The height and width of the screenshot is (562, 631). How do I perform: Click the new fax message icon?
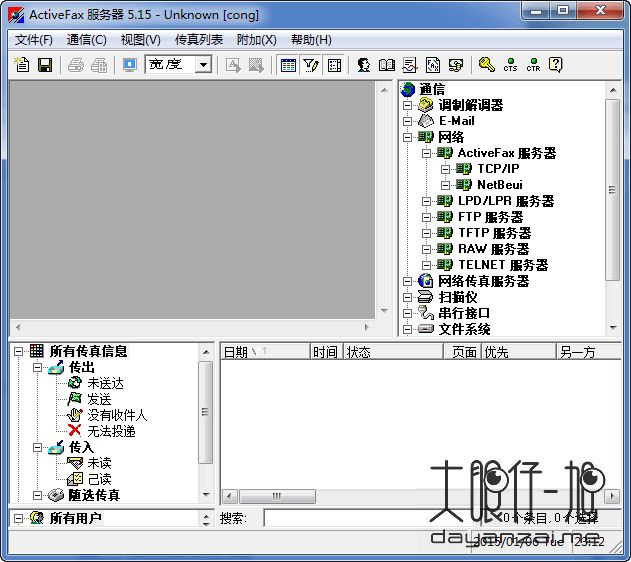pos(21,65)
